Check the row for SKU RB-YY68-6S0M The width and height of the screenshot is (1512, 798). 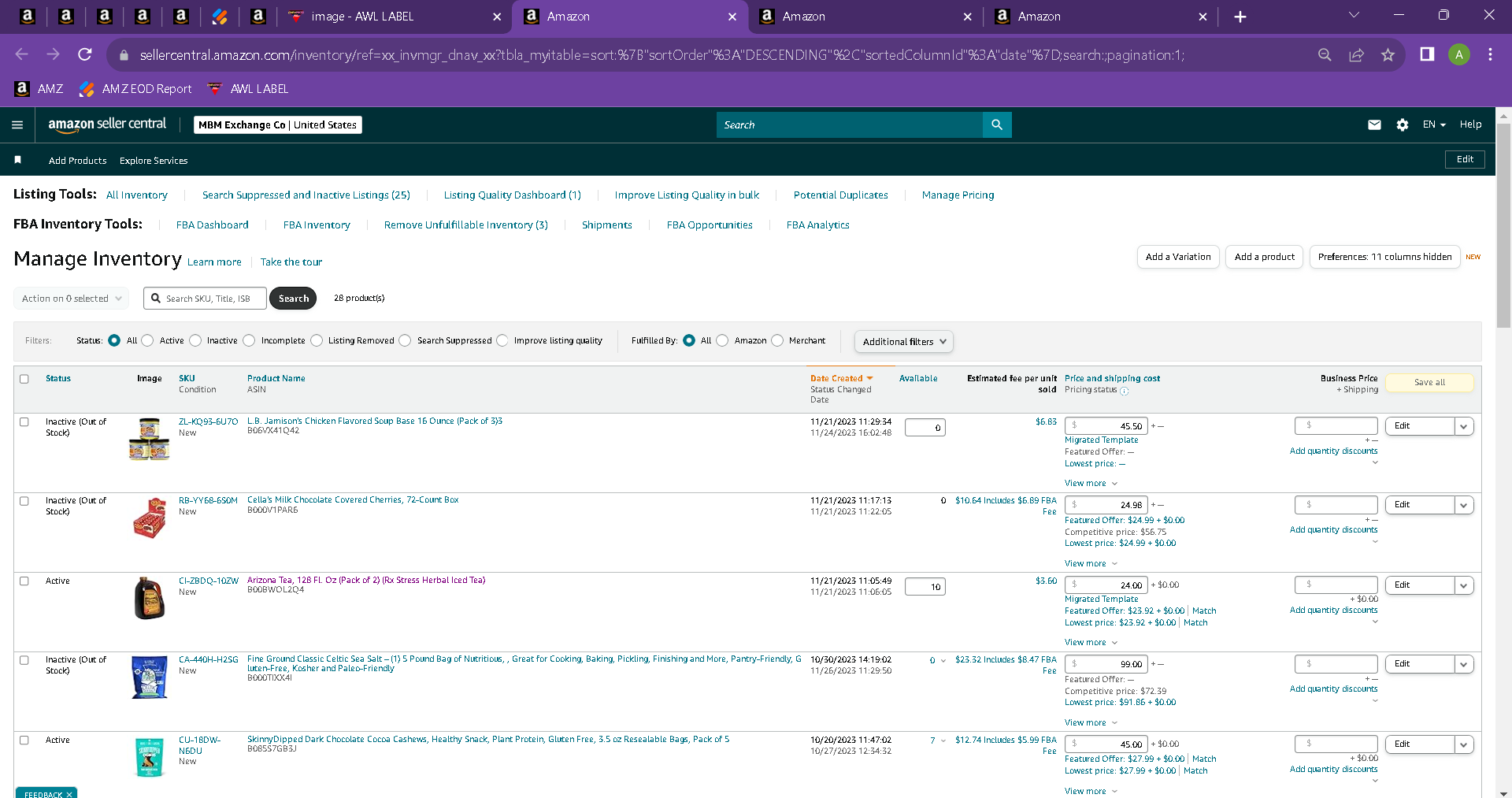pos(24,501)
